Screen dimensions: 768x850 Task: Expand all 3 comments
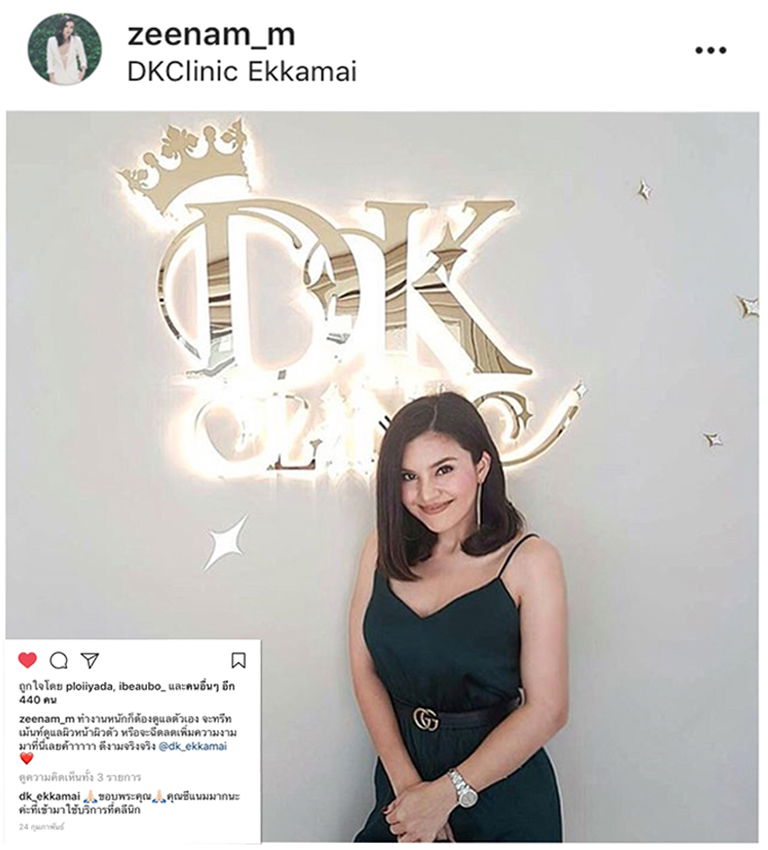(x=80, y=777)
